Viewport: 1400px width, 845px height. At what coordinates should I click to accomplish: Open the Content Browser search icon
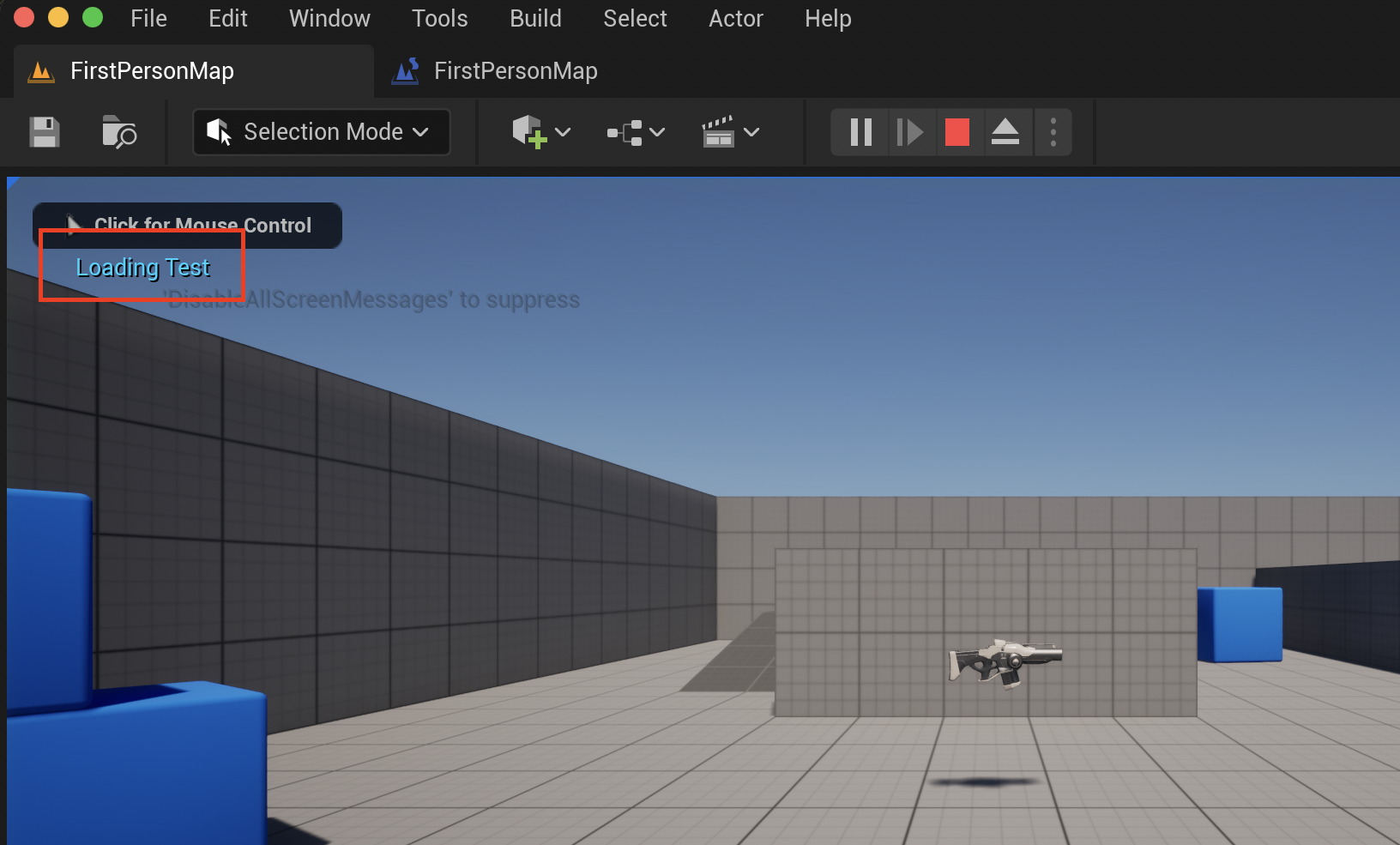[x=119, y=132]
